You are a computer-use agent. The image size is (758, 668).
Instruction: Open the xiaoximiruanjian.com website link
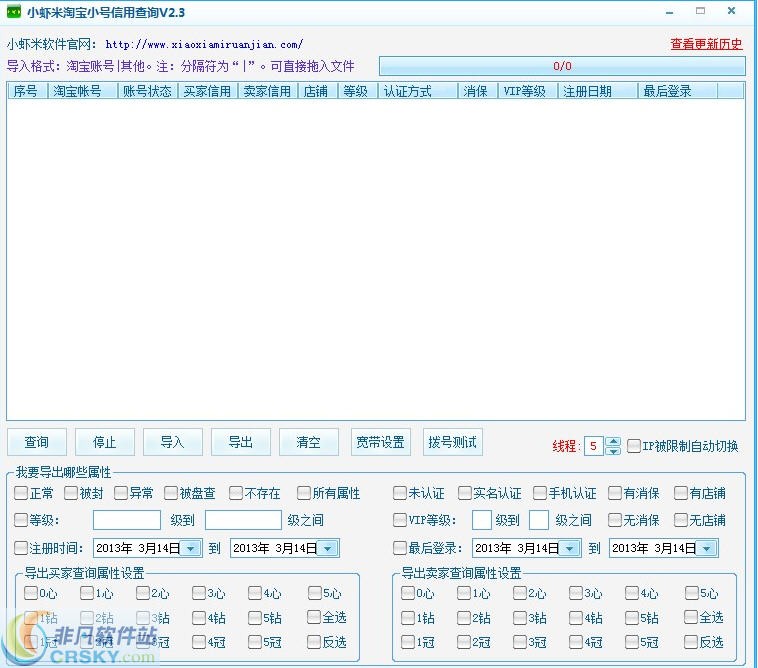click(x=204, y=44)
